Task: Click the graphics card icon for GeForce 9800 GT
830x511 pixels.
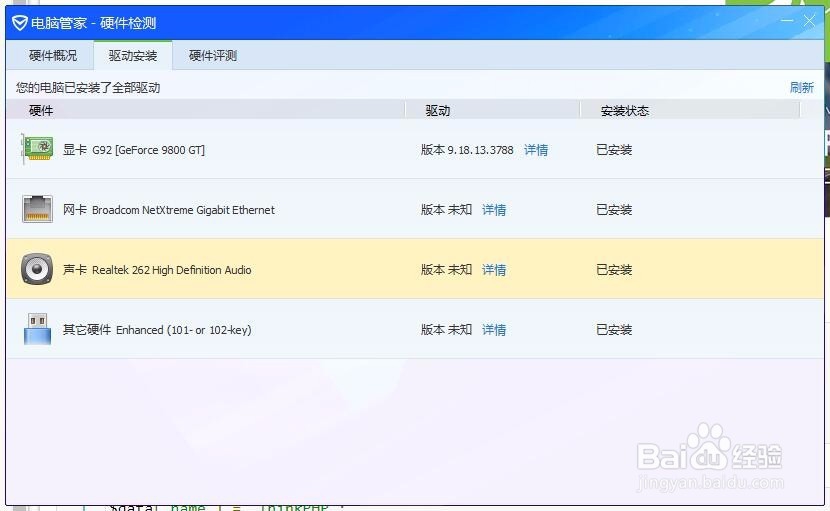Action: 37,149
